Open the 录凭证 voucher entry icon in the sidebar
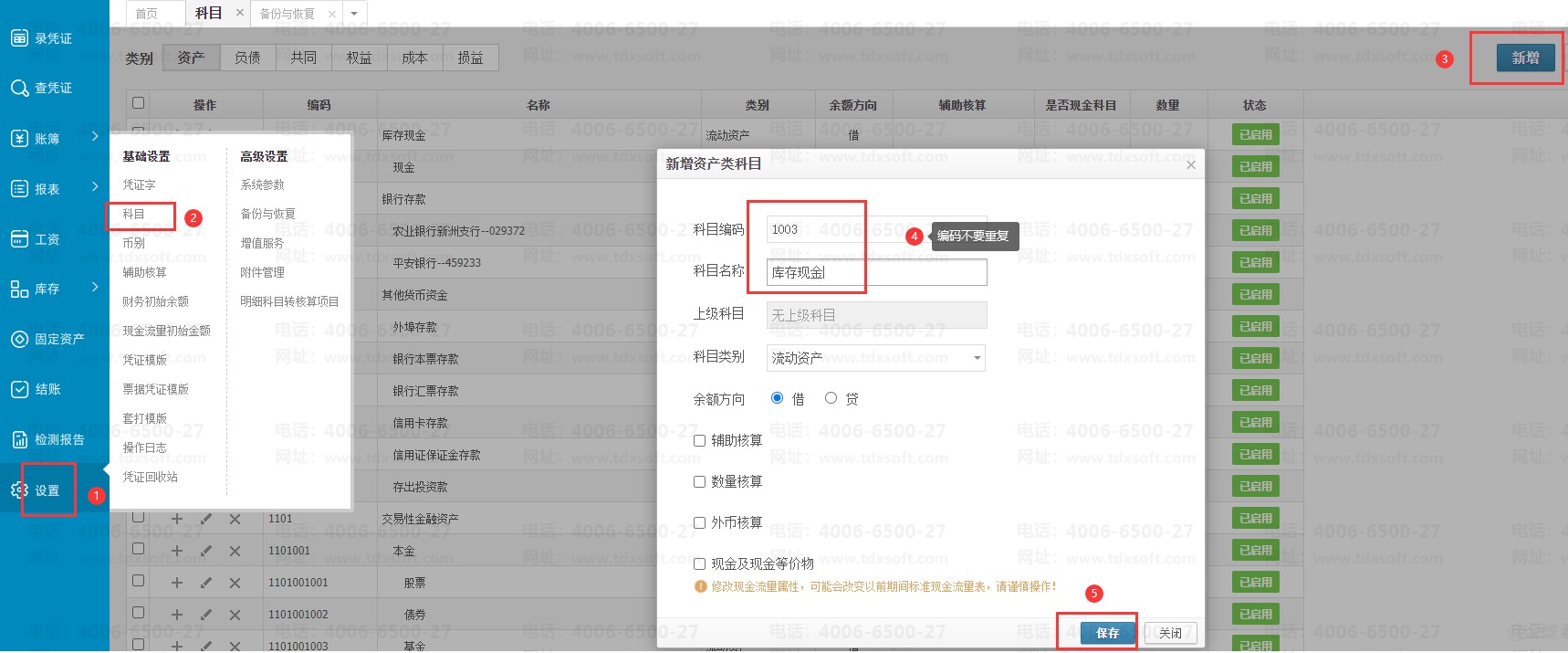1568x653 pixels. [x=19, y=38]
